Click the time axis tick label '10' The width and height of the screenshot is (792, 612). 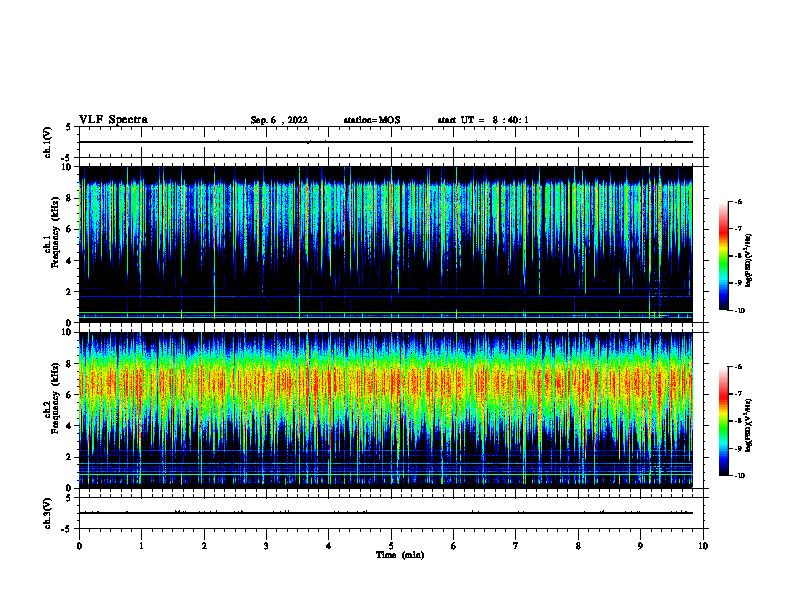(x=703, y=546)
